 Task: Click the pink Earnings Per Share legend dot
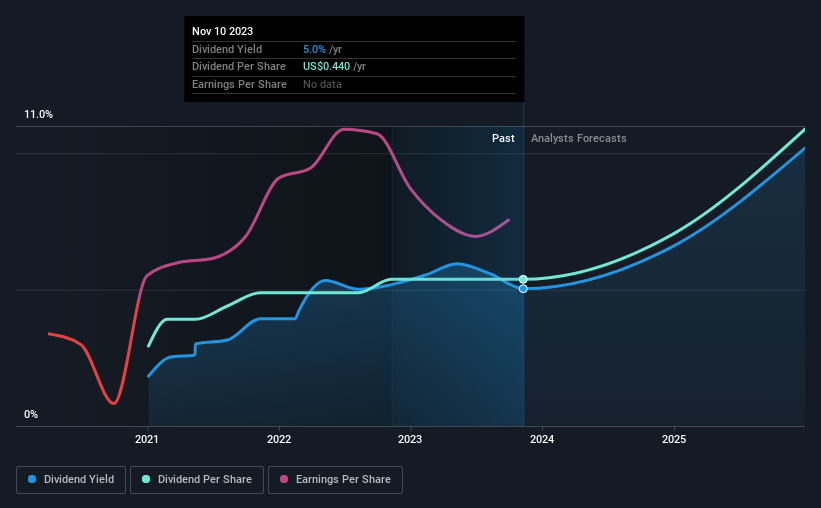(x=284, y=479)
